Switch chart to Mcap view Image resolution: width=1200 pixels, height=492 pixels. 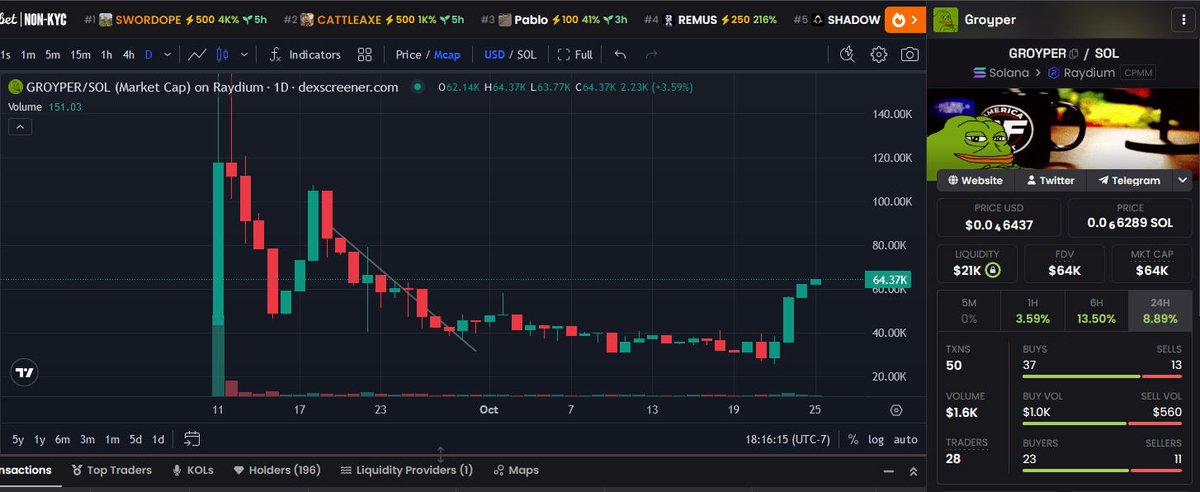pyautogui.click(x=447, y=55)
